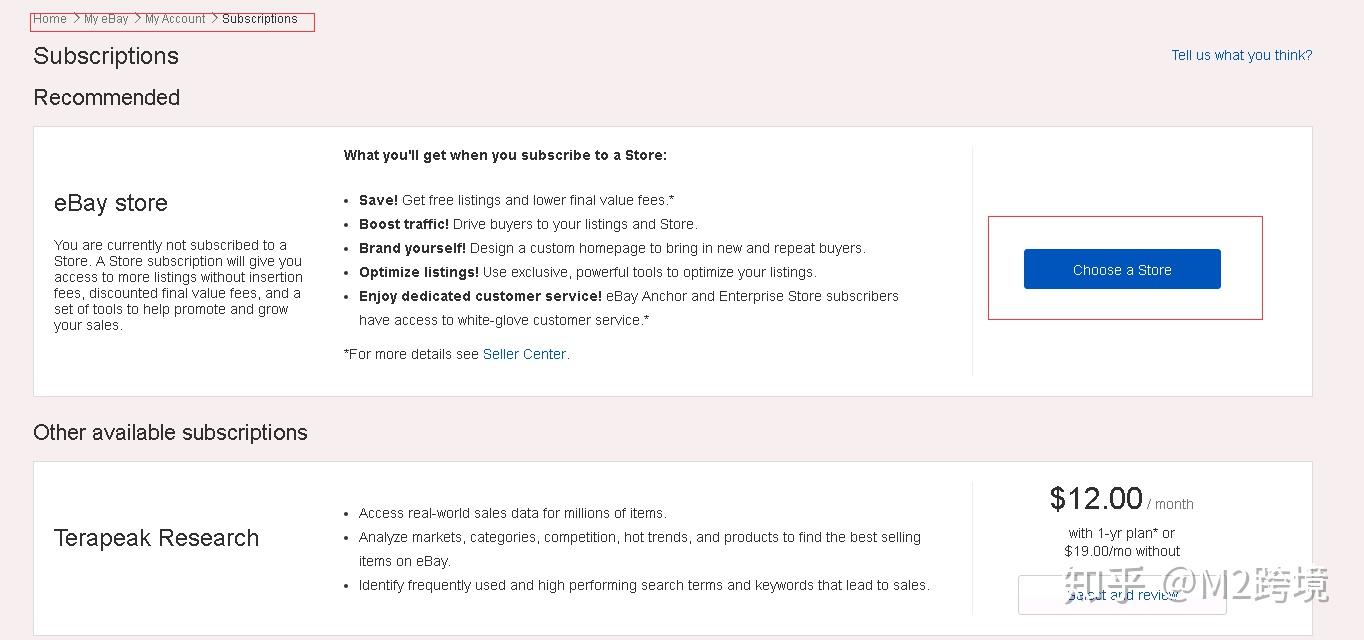Click the Home breadcrumb link

(50, 19)
